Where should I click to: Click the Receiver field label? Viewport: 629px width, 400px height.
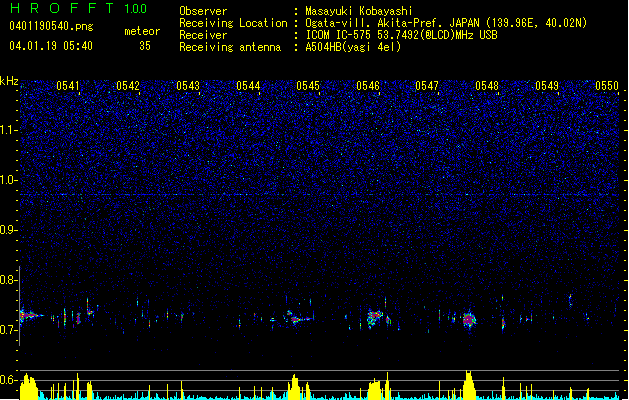tap(203, 35)
